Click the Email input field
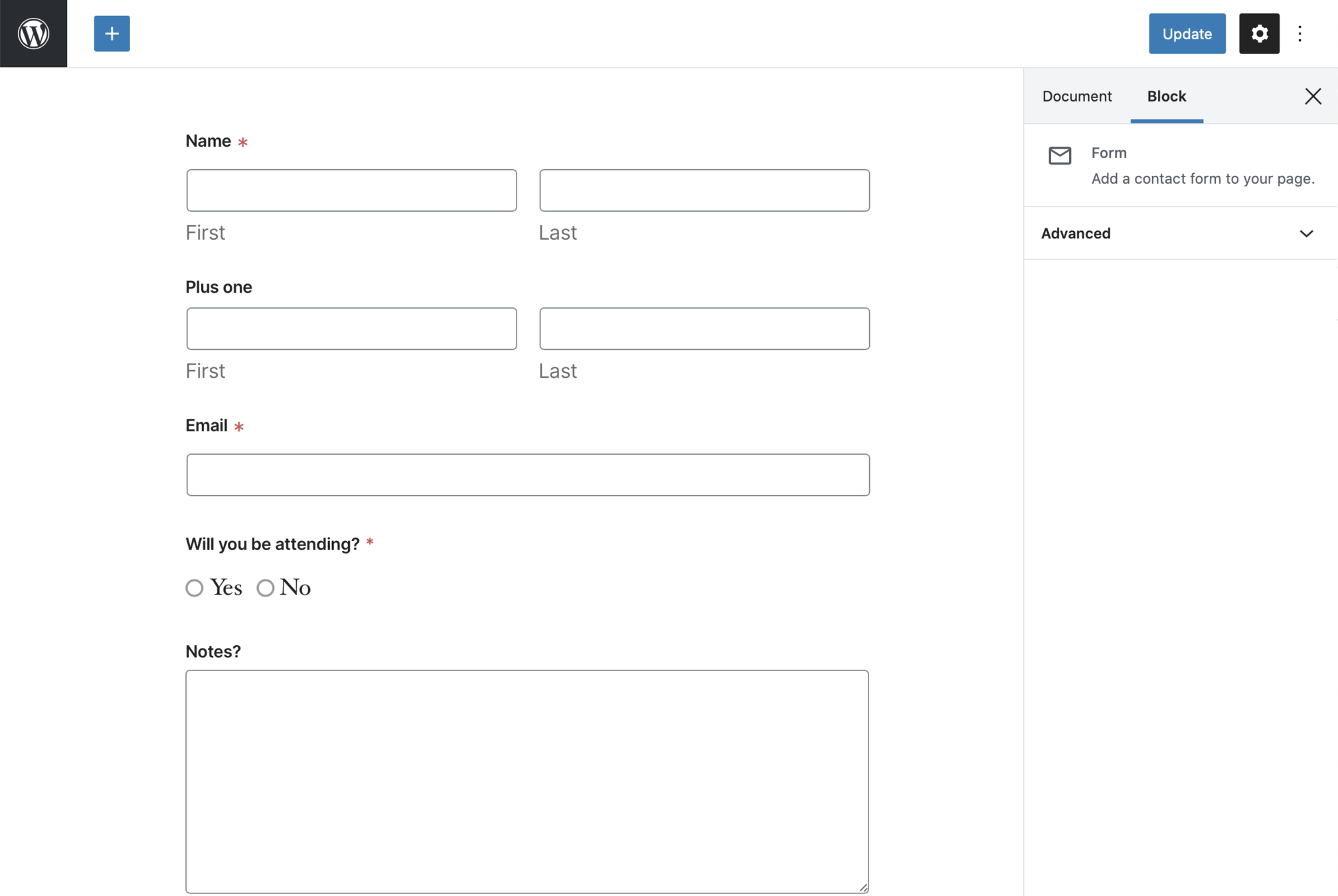 [x=528, y=475]
